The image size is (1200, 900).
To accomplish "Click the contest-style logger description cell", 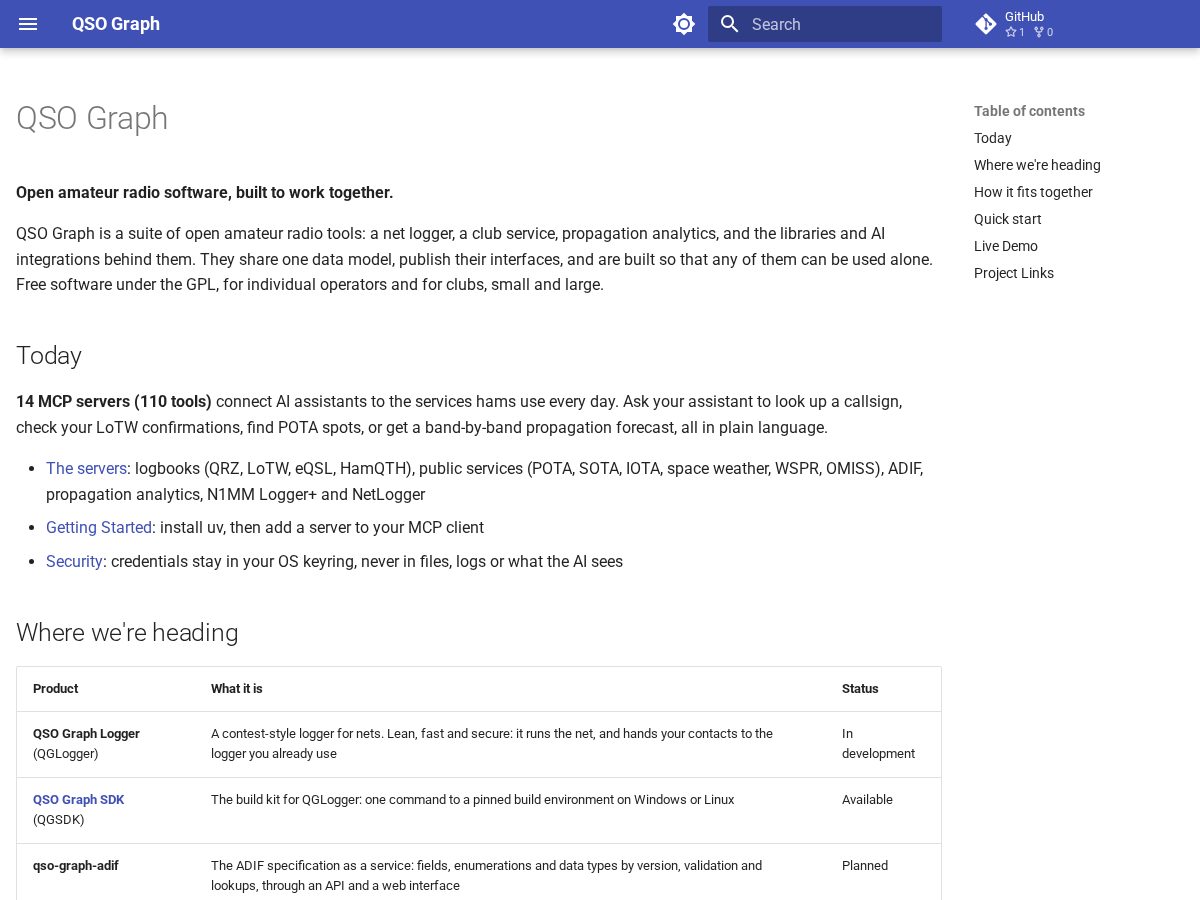I will 510,744.
